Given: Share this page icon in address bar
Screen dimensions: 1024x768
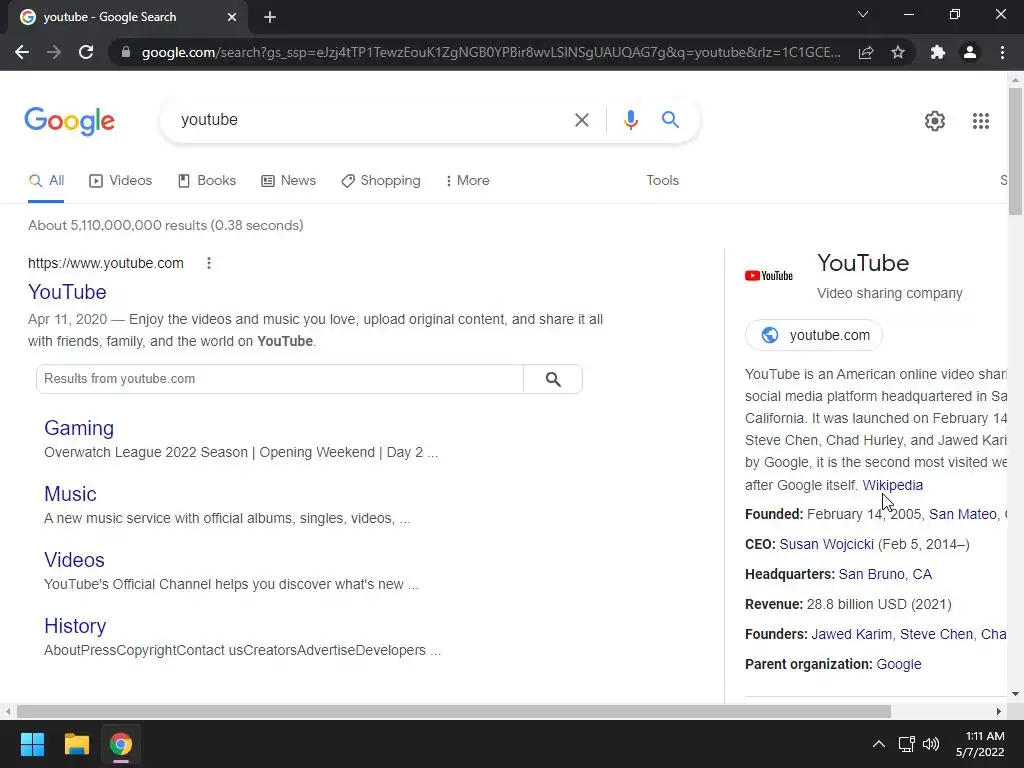Looking at the screenshot, I should [x=866, y=52].
